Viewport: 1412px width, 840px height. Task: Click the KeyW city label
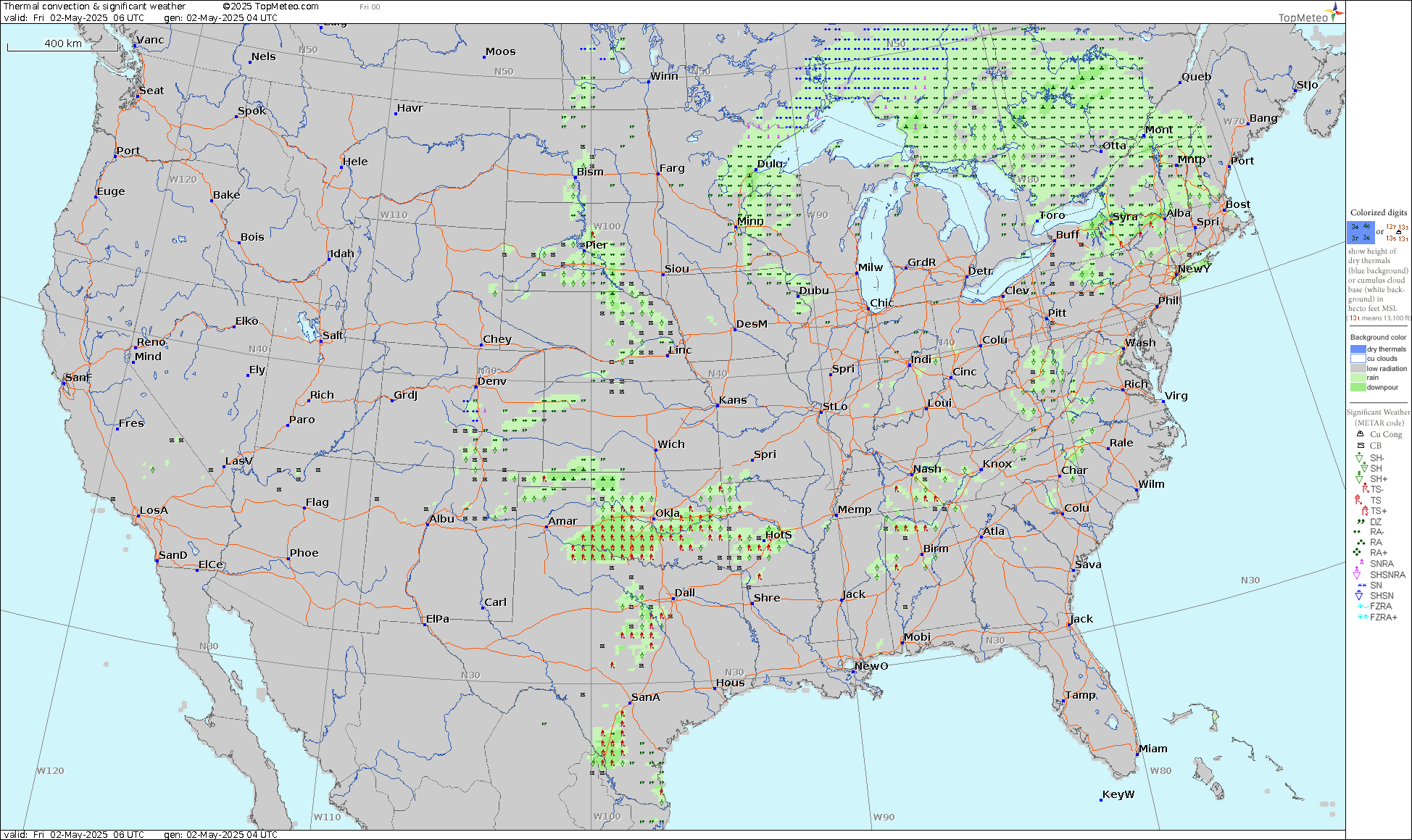(1118, 794)
